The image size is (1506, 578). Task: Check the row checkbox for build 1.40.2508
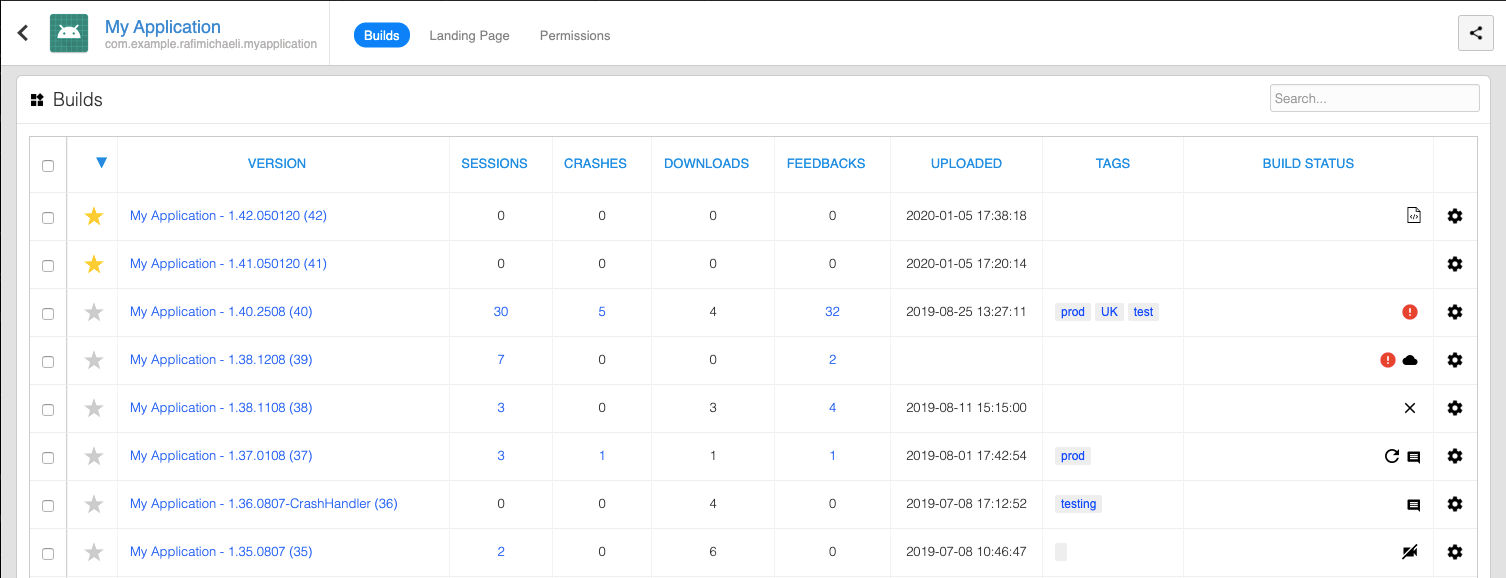[47, 311]
